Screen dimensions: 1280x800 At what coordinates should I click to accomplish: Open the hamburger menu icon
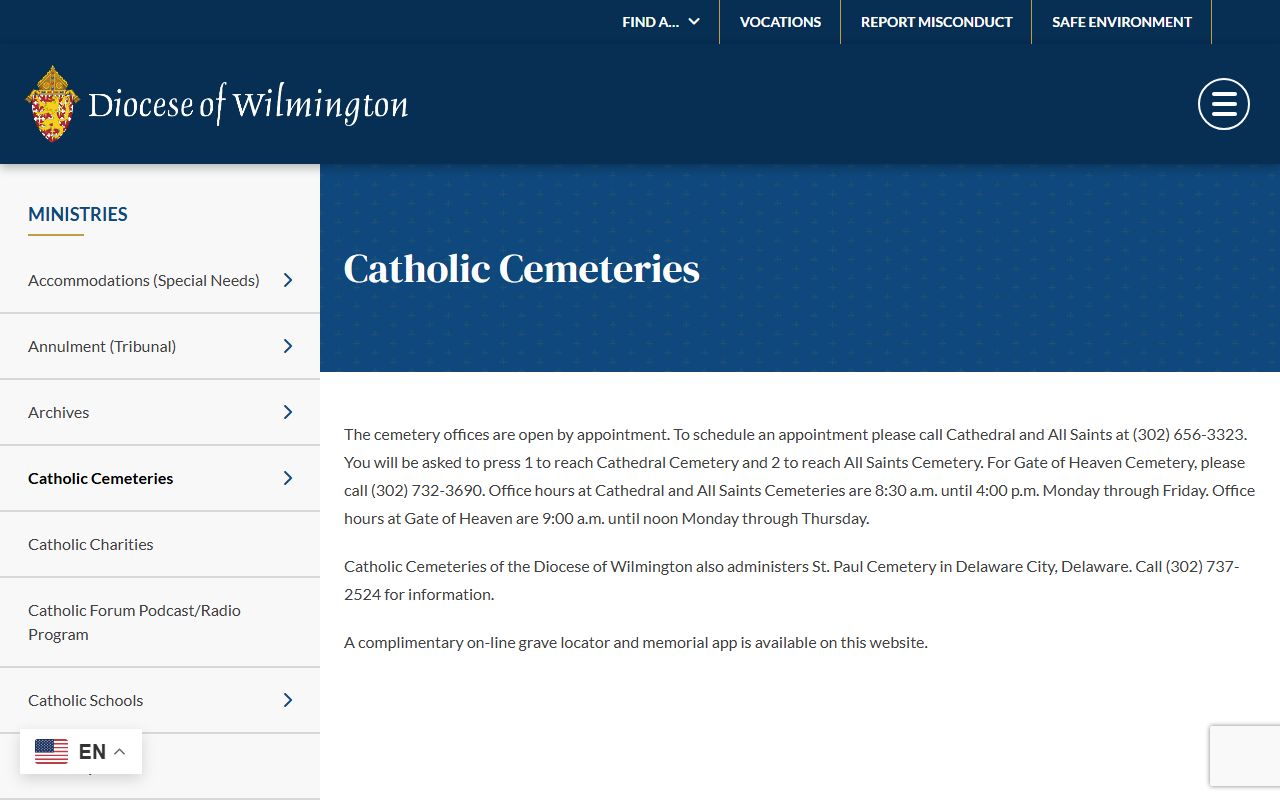tap(1224, 104)
